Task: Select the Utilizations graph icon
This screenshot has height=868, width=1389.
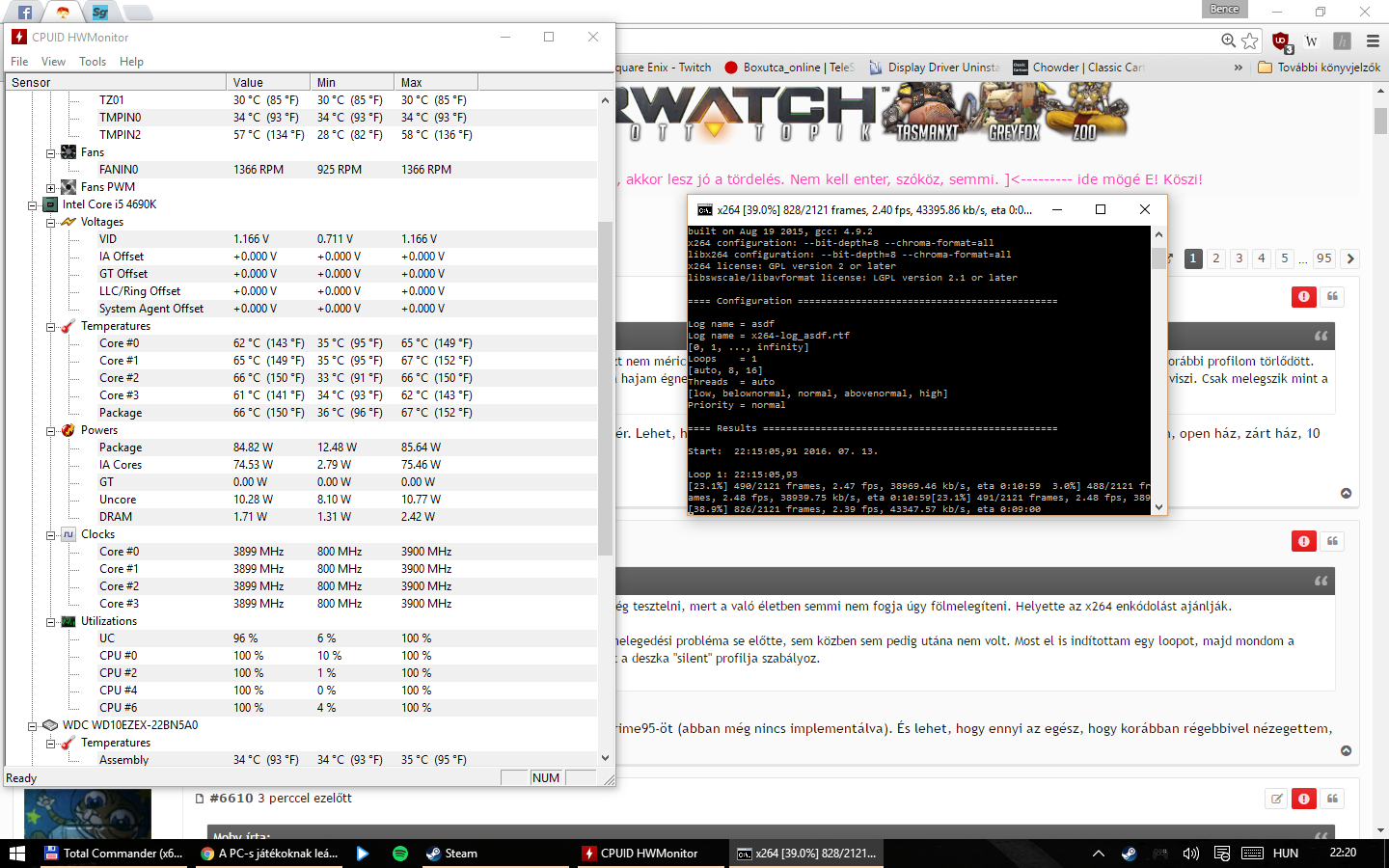Action: point(68,621)
